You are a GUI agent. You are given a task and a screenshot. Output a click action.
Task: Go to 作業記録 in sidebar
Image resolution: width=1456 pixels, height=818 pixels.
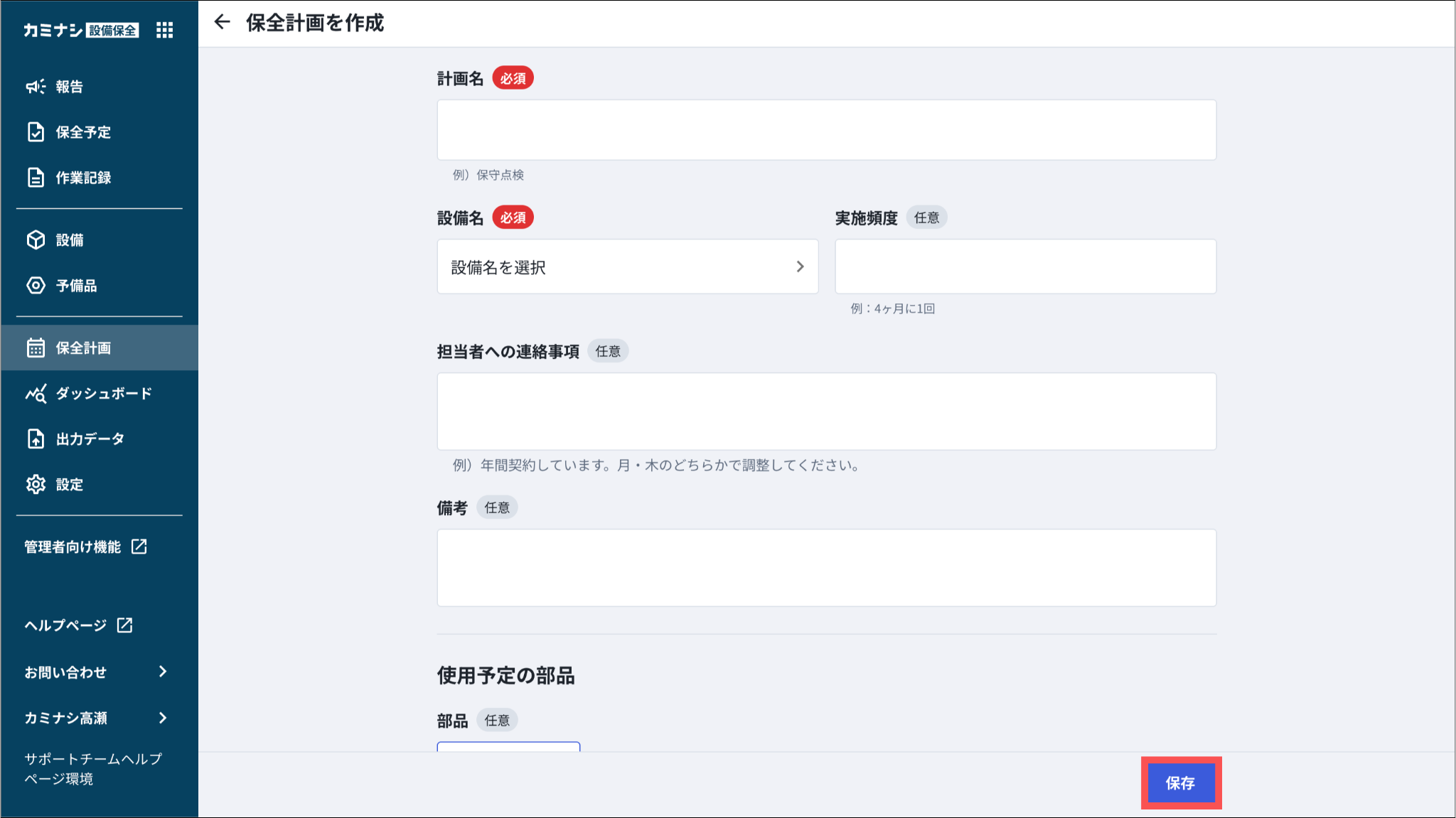(84, 178)
